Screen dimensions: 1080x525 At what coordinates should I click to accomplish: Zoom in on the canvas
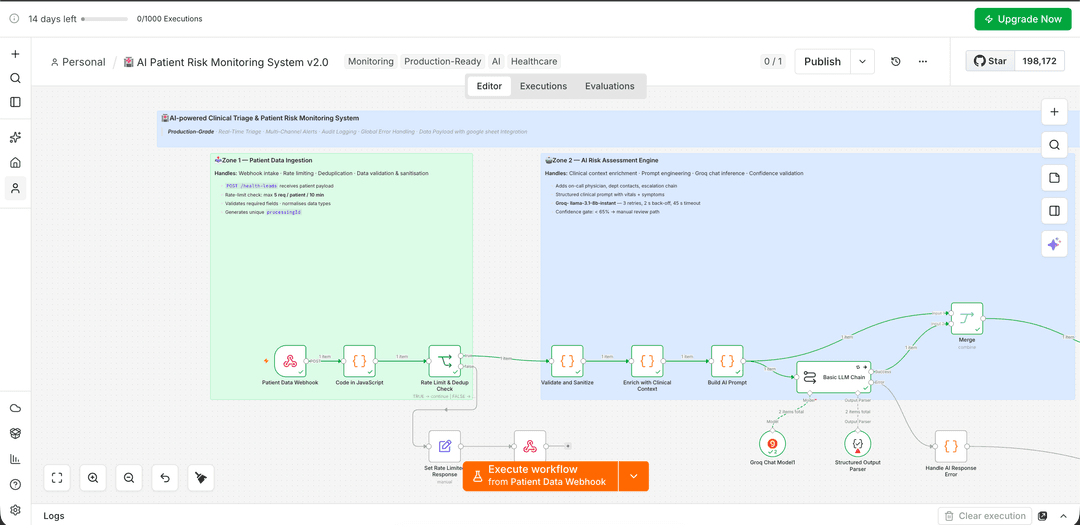[x=93, y=477]
